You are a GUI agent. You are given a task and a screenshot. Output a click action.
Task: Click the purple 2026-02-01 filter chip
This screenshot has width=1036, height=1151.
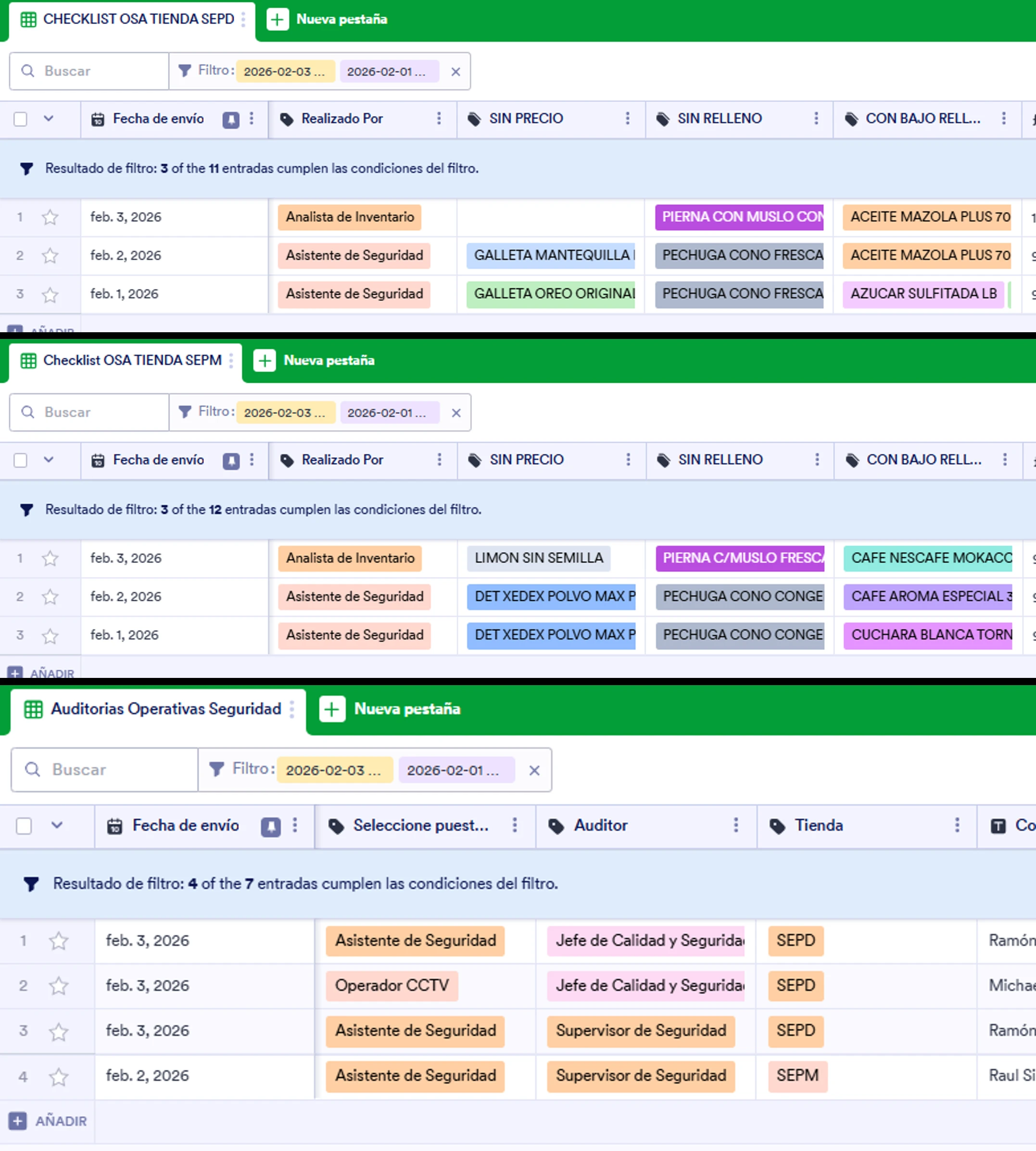(x=389, y=71)
